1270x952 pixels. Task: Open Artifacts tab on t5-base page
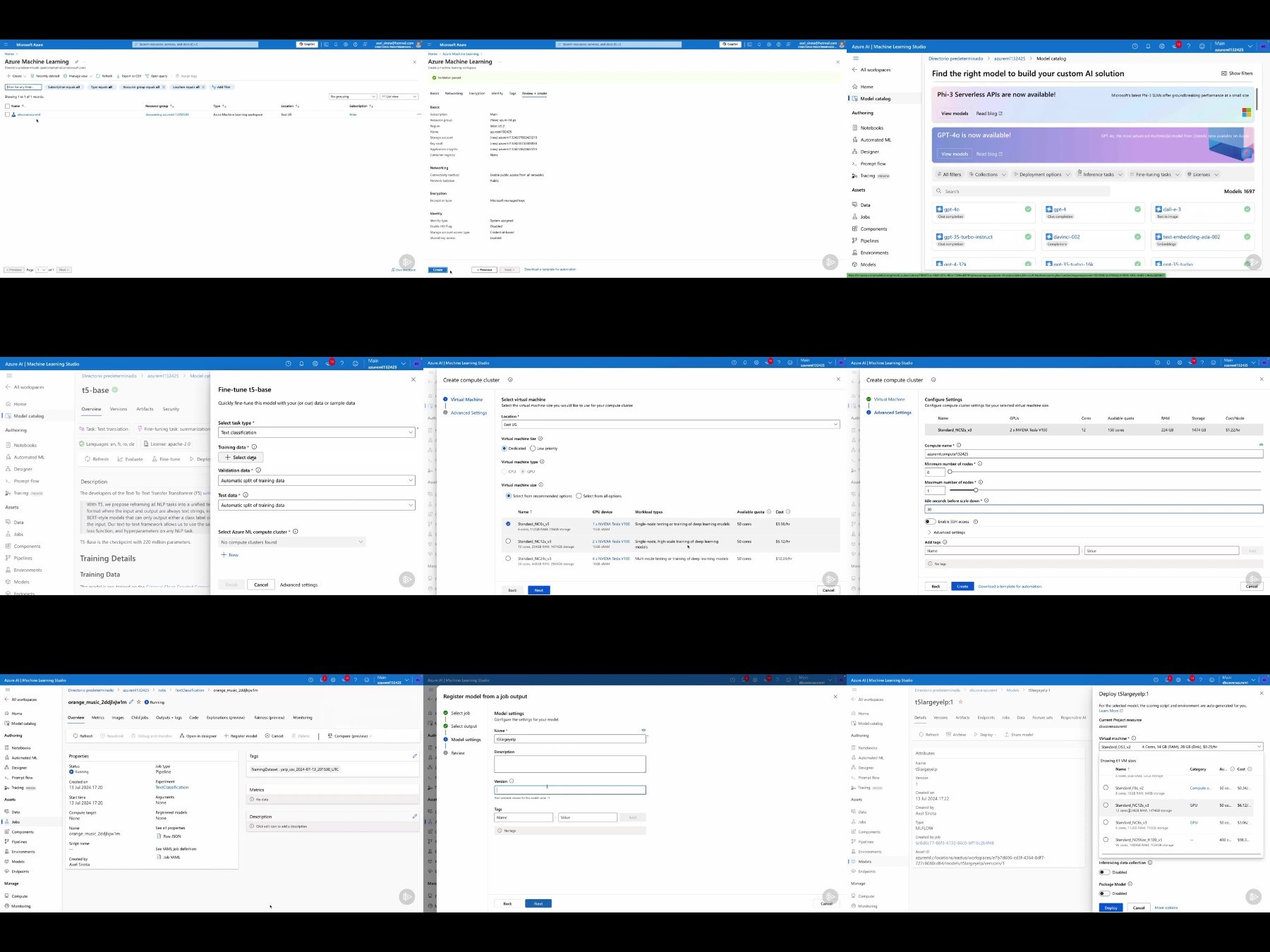pos(145,409)
